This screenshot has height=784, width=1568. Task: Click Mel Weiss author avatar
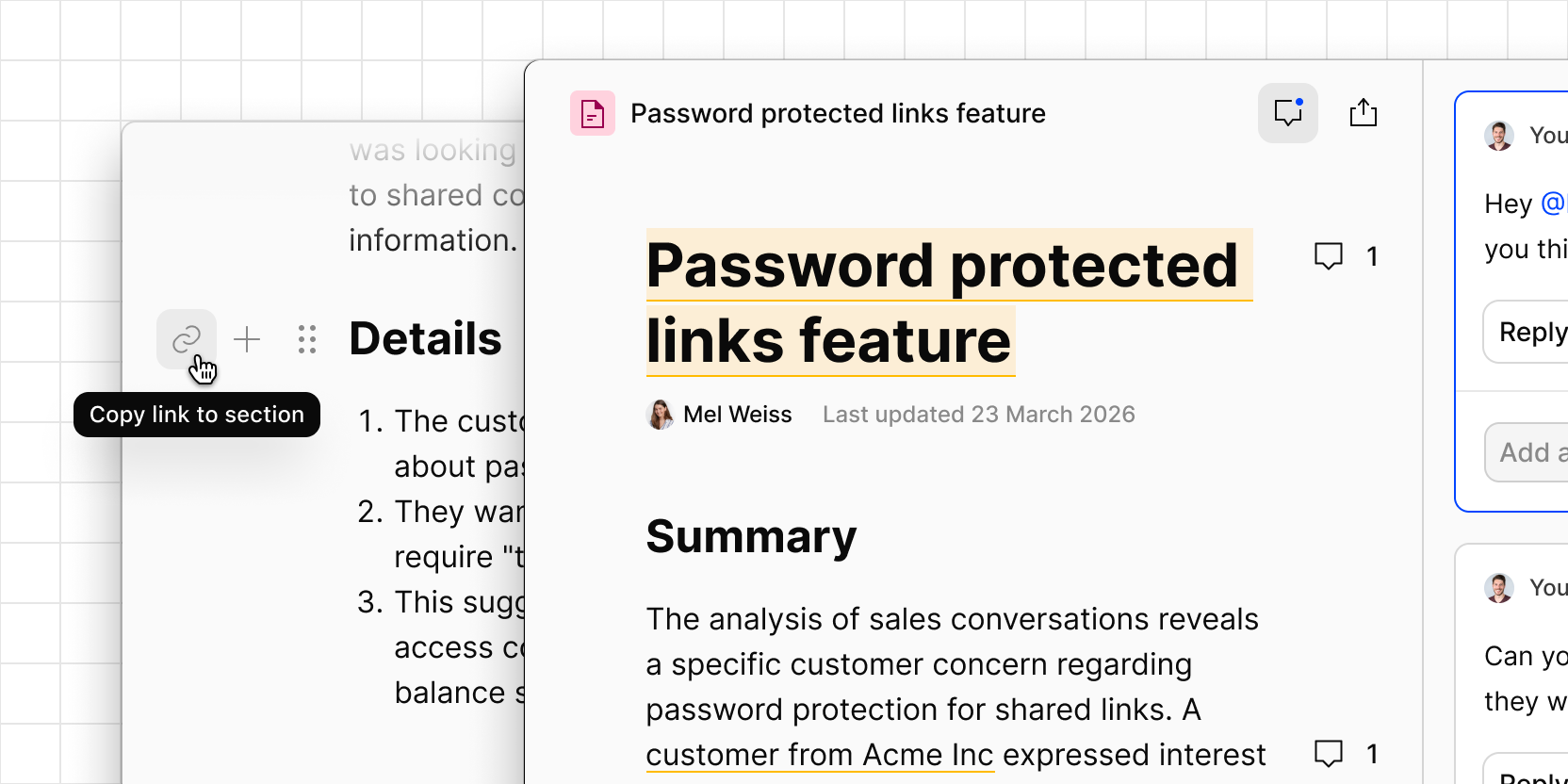tap(661, 415)
